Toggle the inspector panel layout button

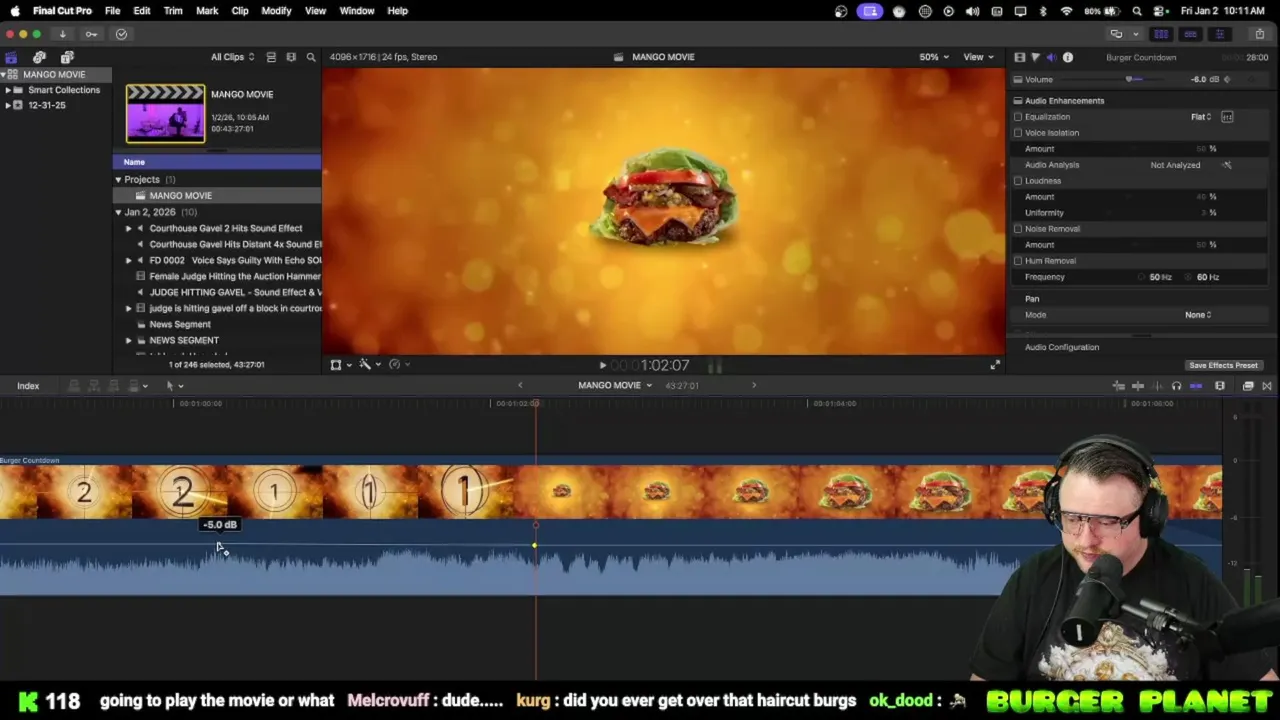pos(1219,34)
